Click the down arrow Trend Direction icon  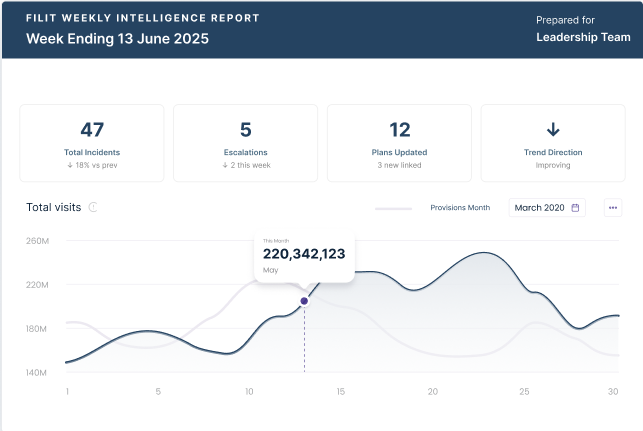(552, 130)
